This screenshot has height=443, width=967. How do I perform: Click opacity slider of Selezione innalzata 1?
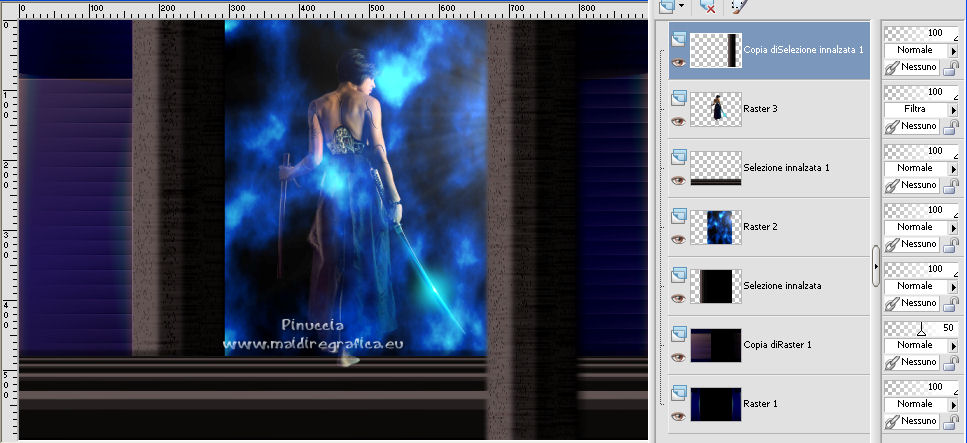pos(921,151)
